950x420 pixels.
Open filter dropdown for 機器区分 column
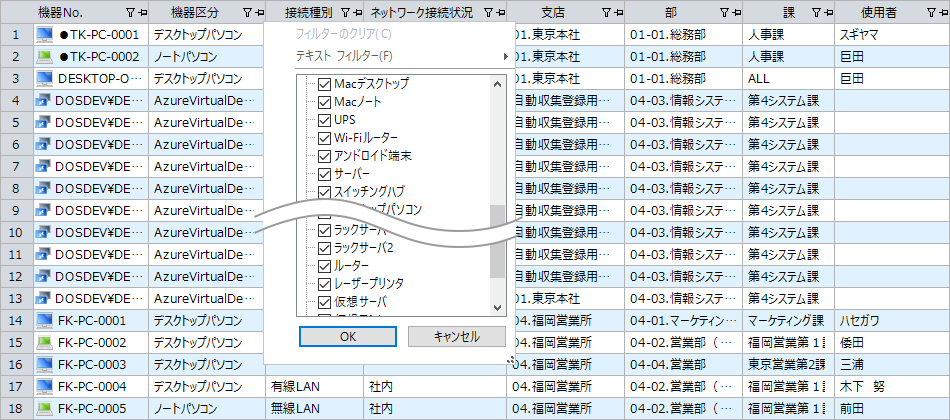(x=248, y=12)
